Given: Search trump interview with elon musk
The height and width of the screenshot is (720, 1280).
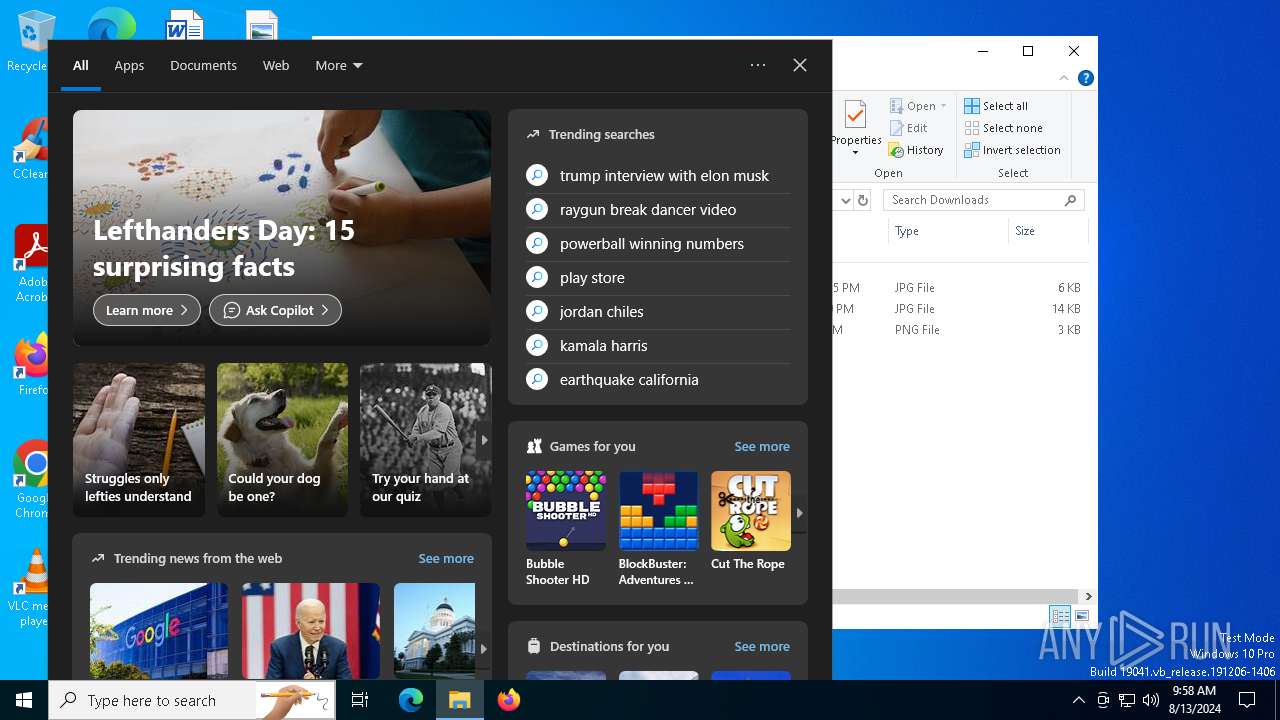Looking at the screenshot, I should [x=658, y=175].
